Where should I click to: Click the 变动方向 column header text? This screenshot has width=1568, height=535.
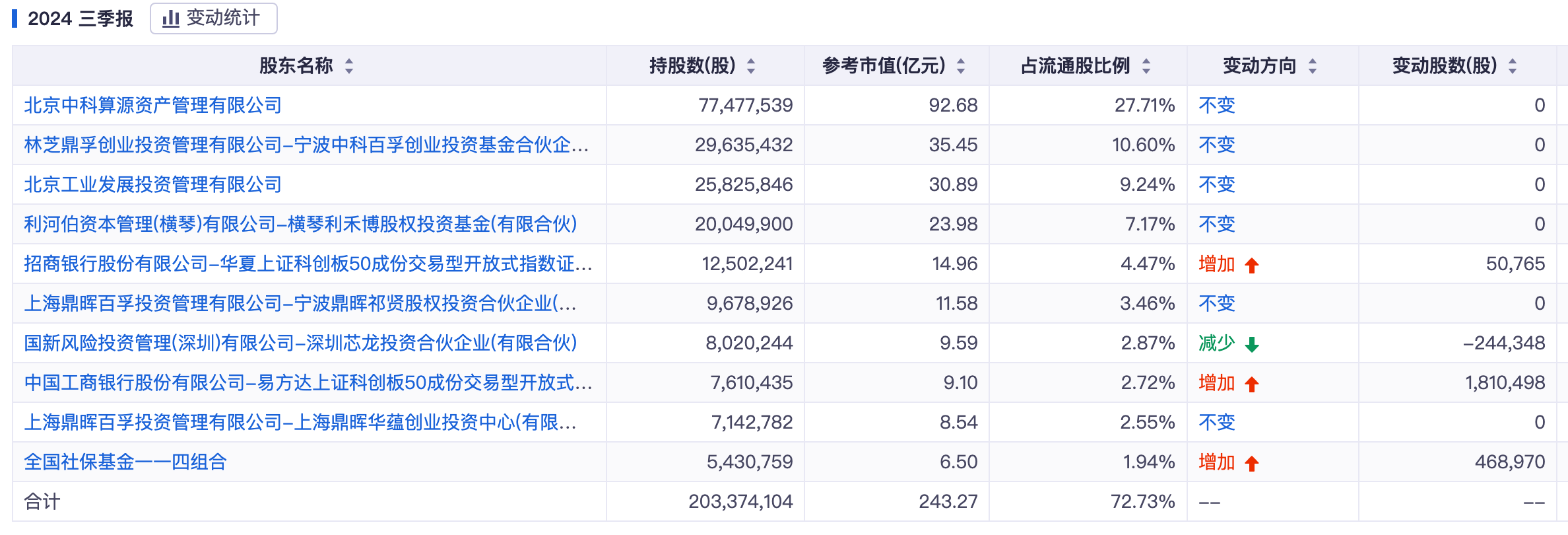[x=1259, y=65]
